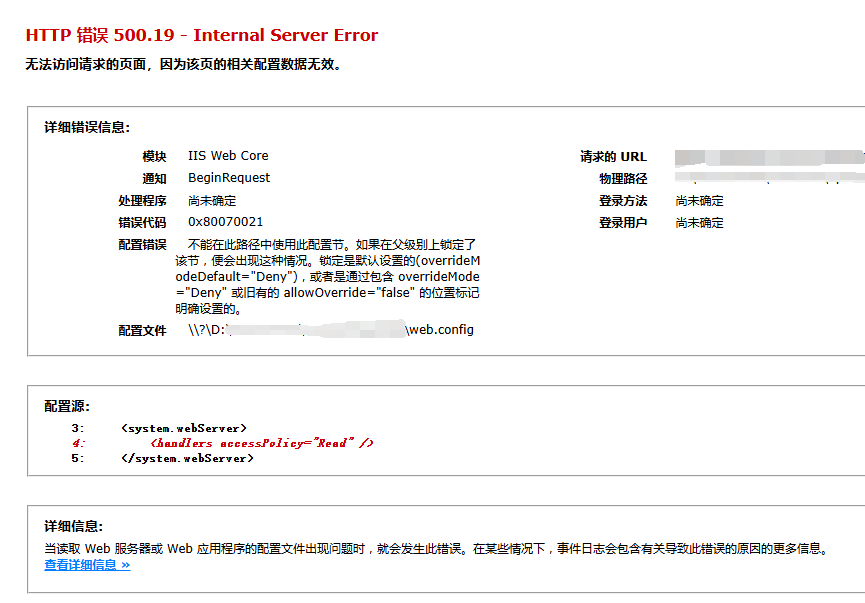Click the 请求的 URL label
The image size is (865, 603).
(x=613, y=157)
